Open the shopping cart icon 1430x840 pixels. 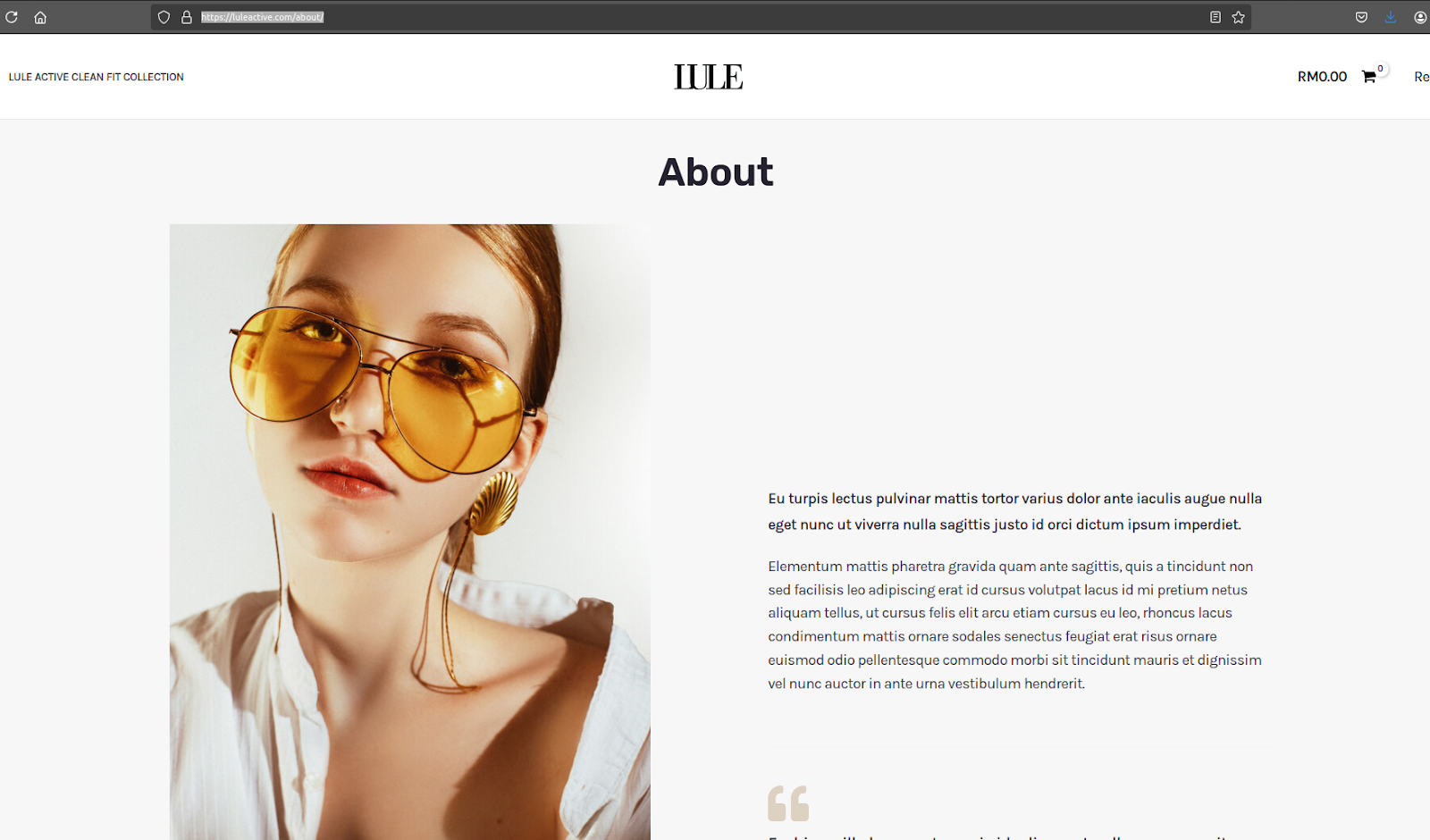(x=1368, y=77)
